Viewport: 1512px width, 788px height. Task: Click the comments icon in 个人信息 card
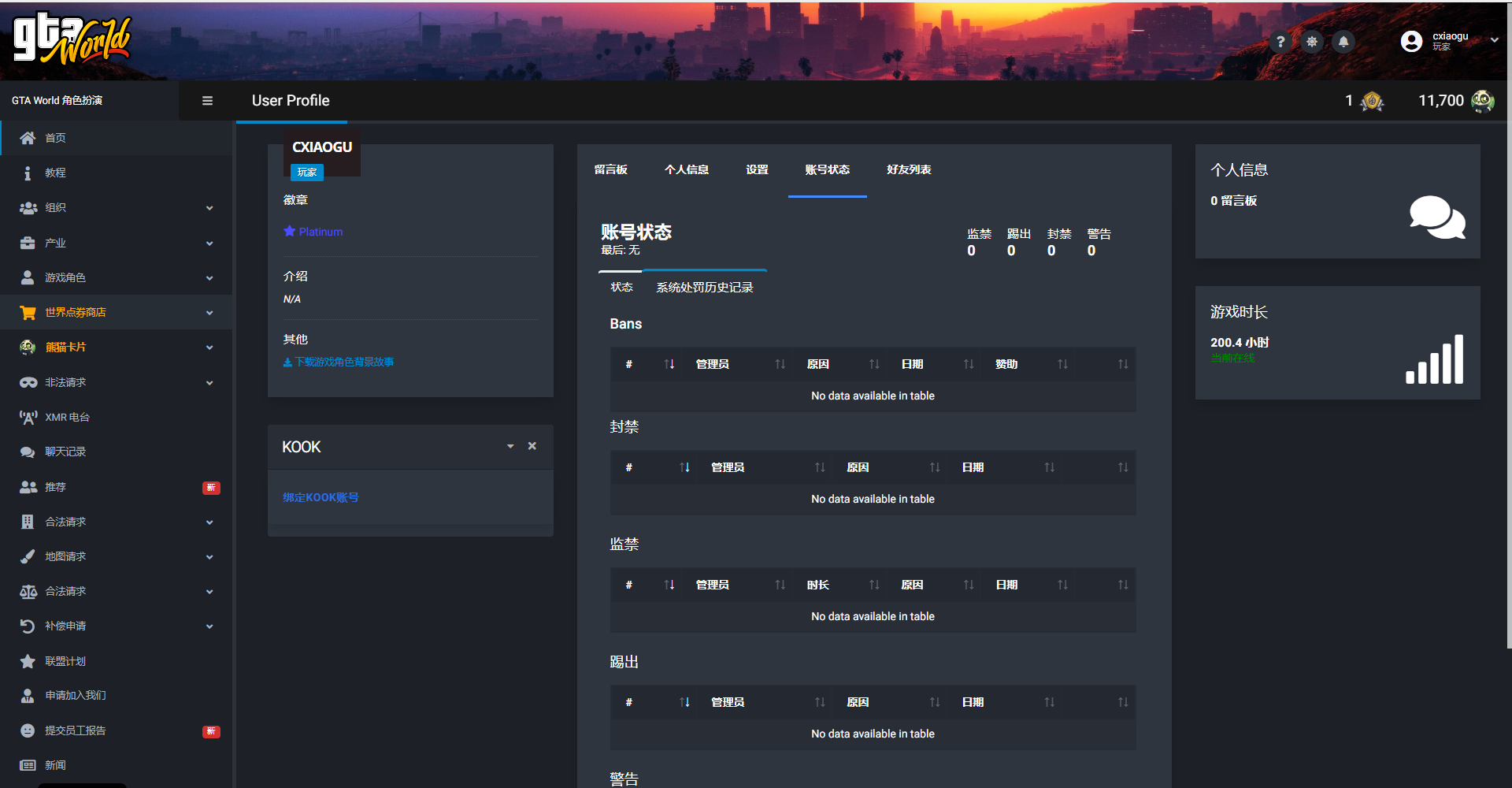(x=1437, y=217)
